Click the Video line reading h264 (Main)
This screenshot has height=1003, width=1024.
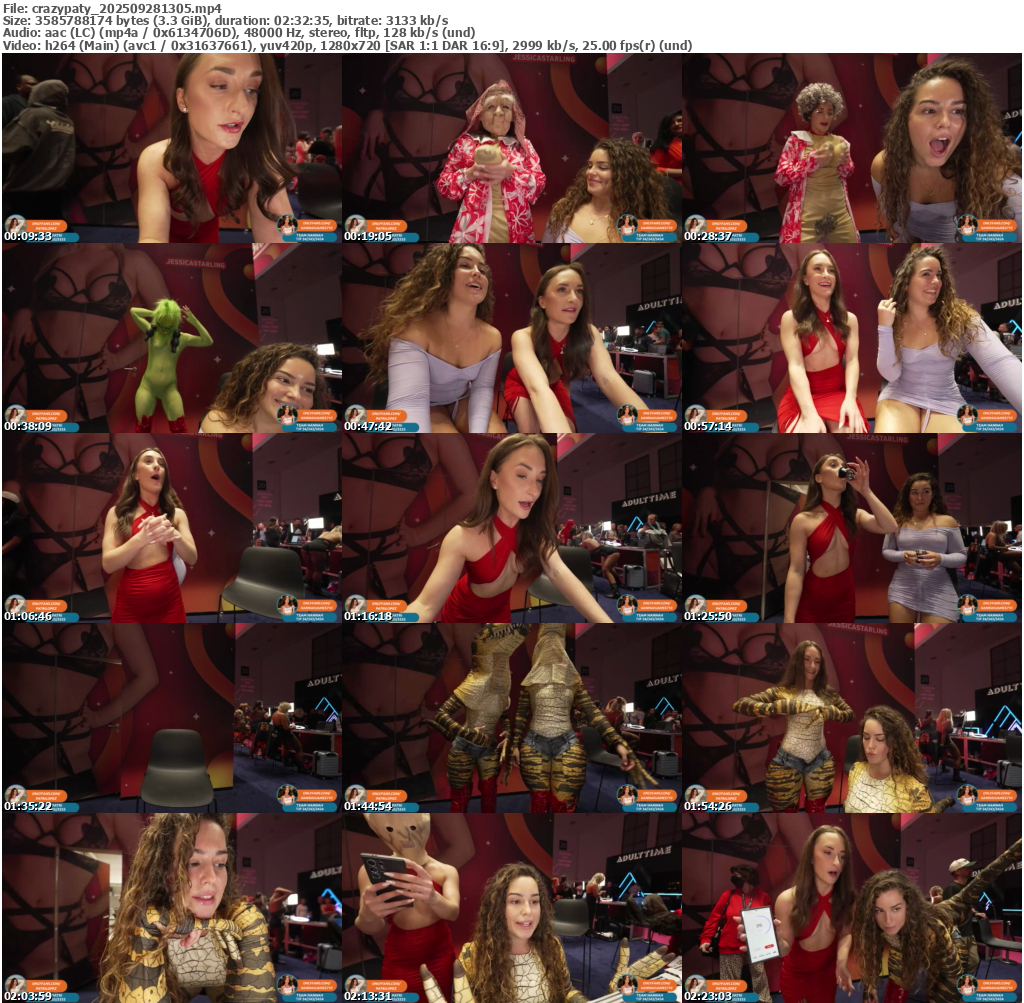tap(347, 46)
